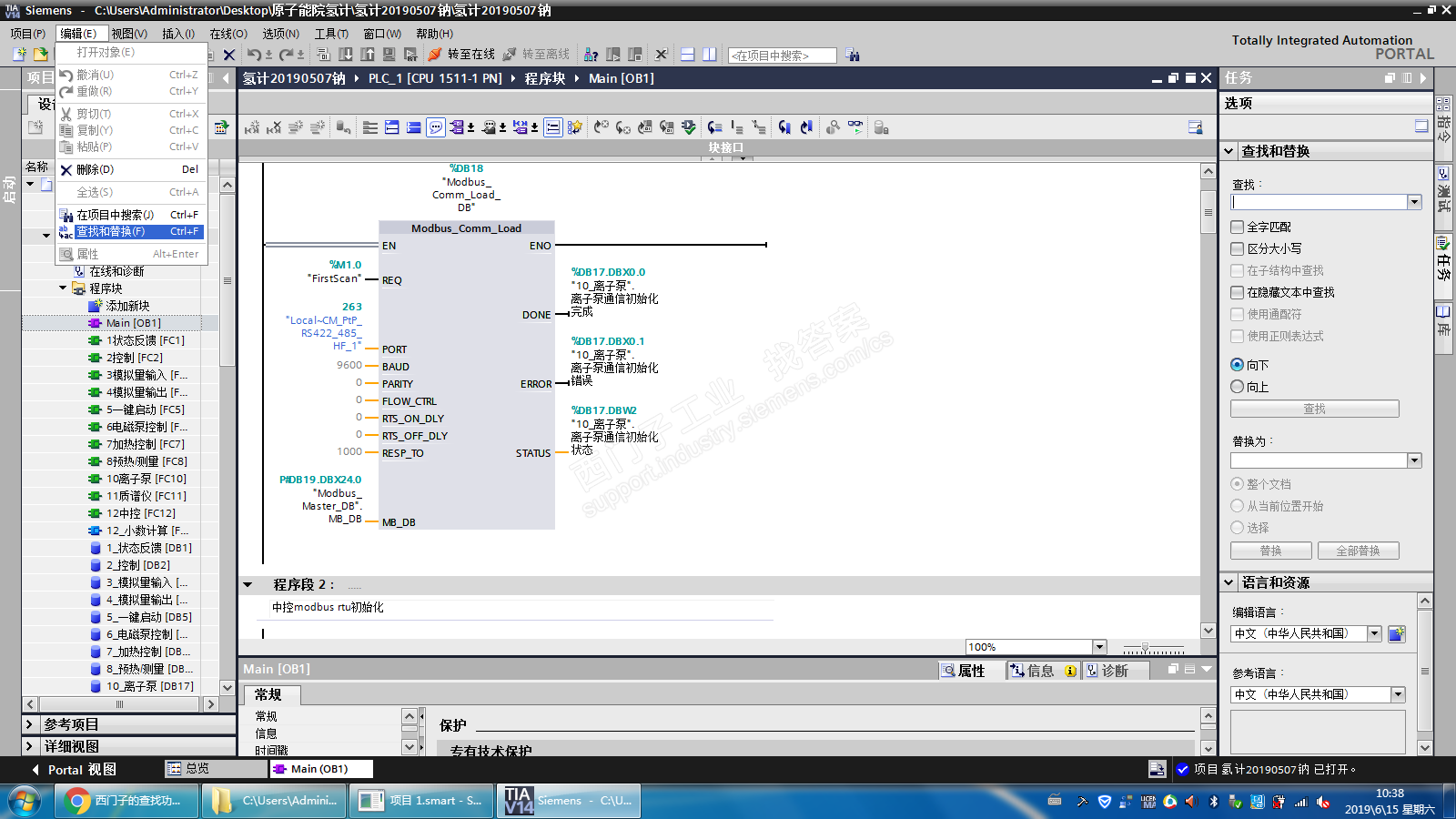Click the monitoring glasses icon
The image size is (1456, 819).
tap(855, 127)
